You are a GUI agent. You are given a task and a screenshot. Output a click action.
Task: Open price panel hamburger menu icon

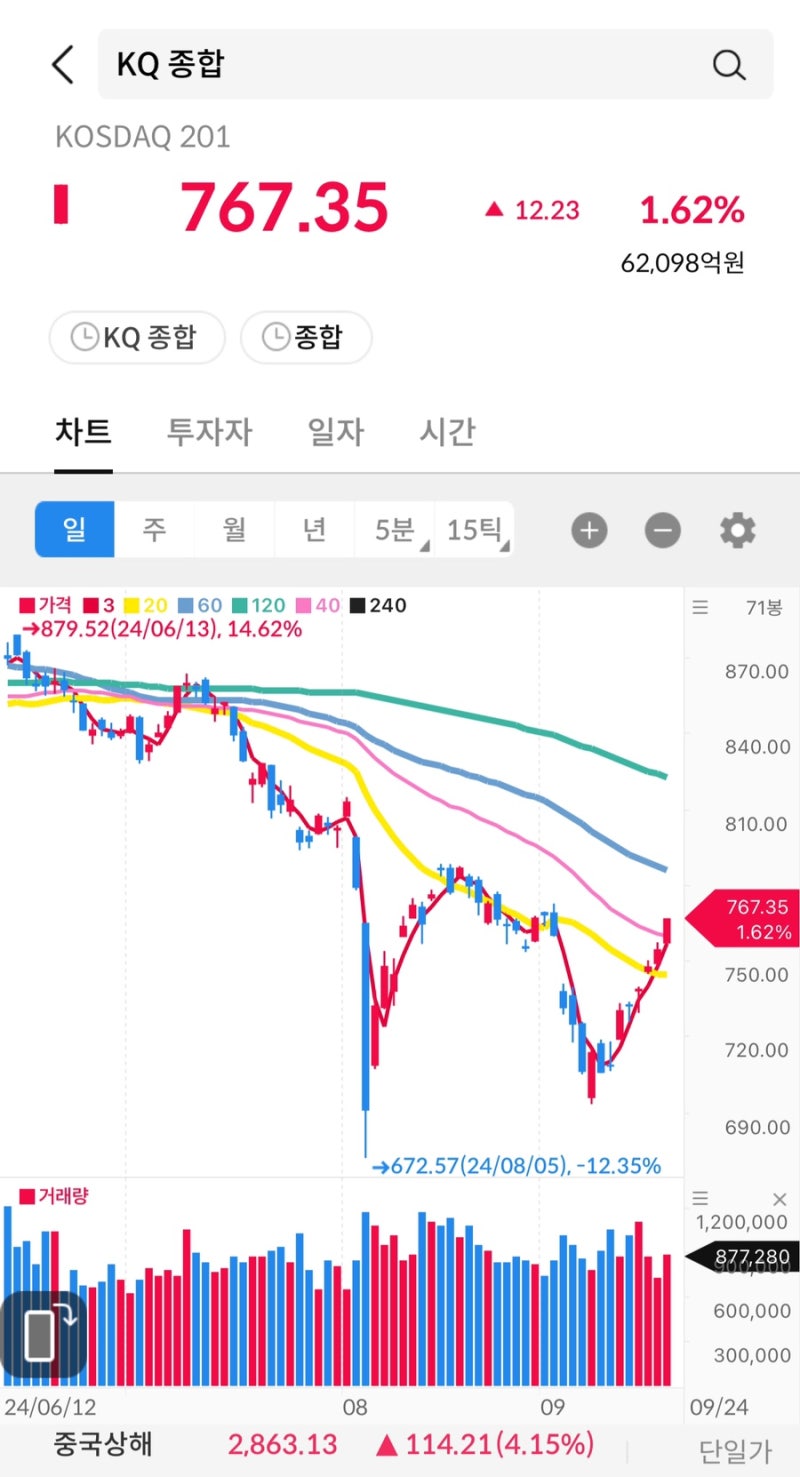pos(700,607)
